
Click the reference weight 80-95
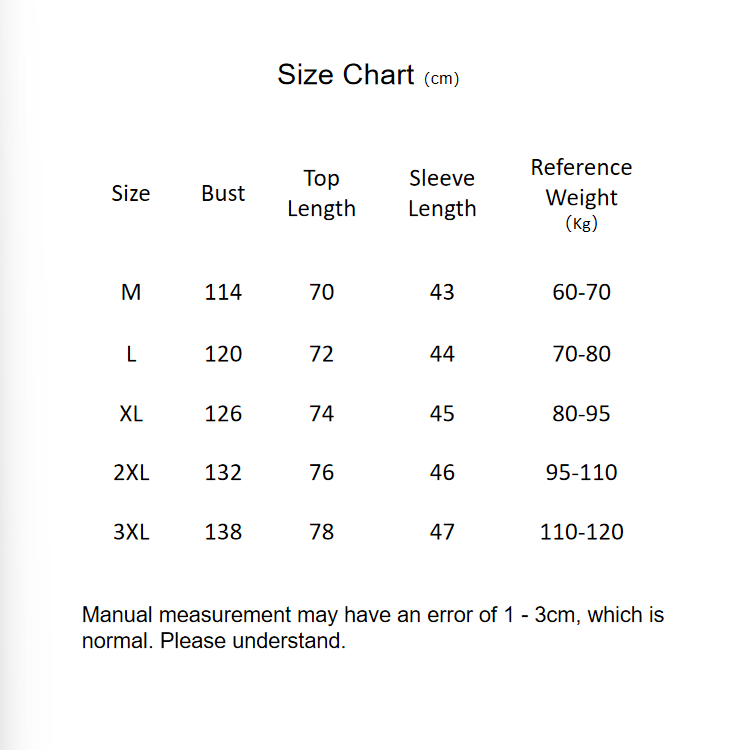[x=581, y=413]
